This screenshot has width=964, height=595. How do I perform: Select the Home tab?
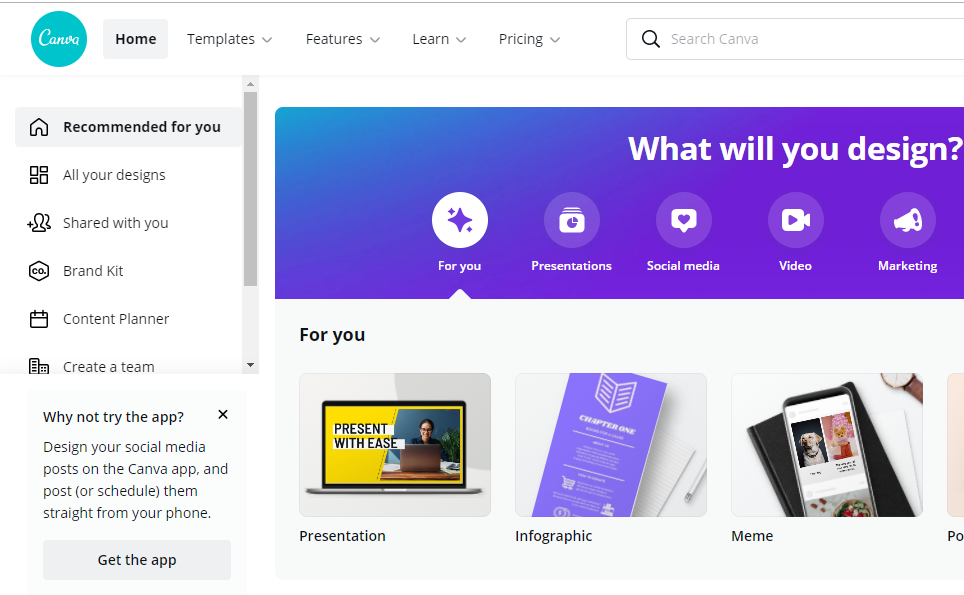point(135,39)
